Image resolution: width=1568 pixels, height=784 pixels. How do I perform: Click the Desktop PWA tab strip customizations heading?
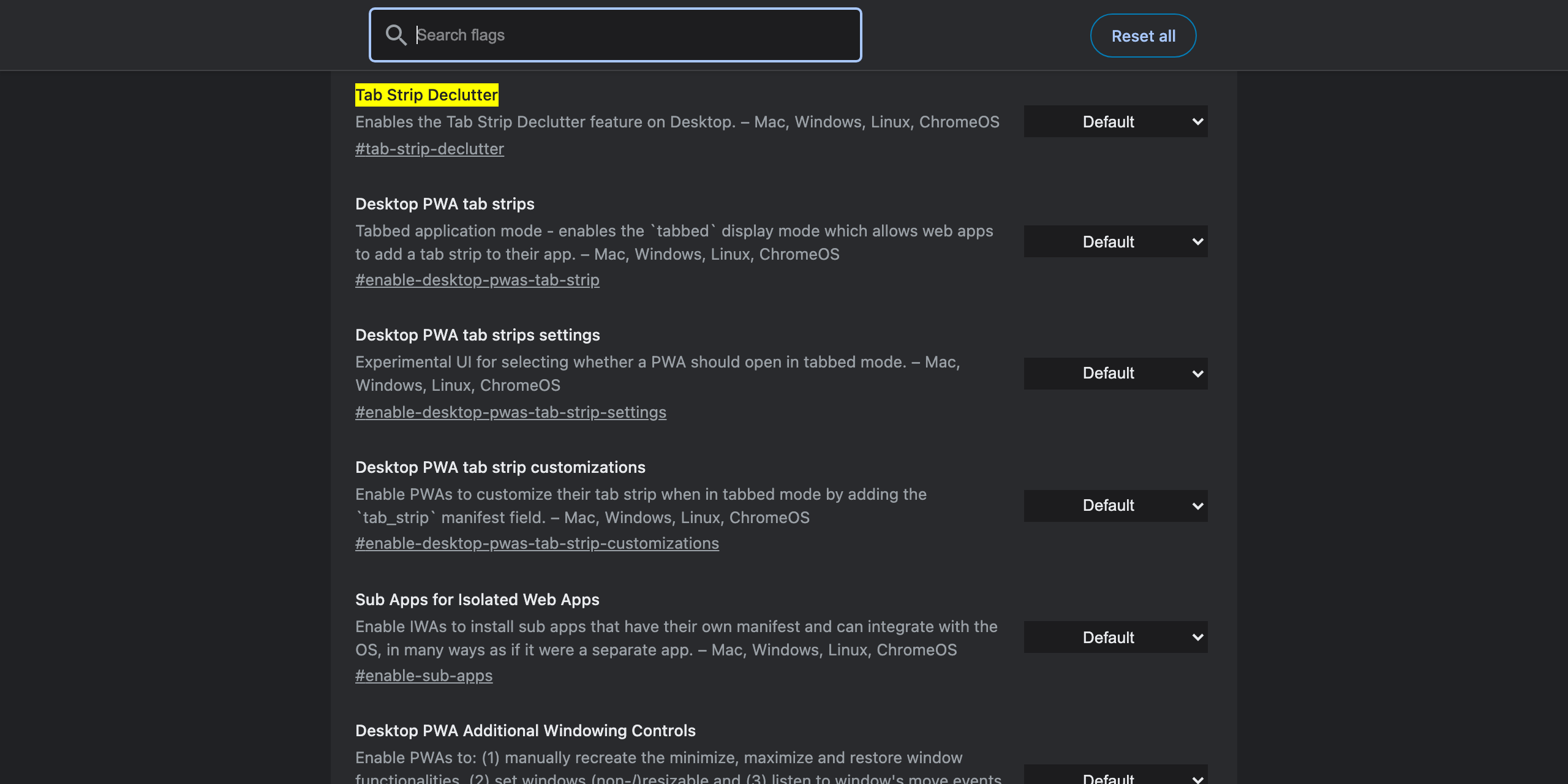click(500, 467)
